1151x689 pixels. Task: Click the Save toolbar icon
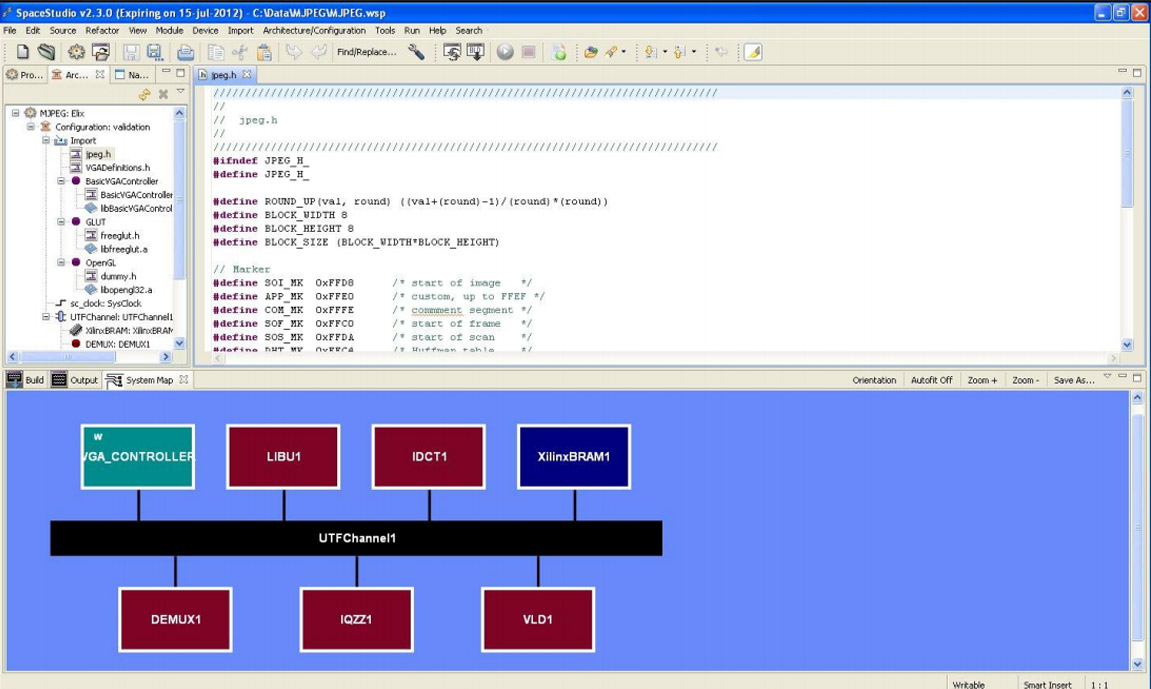point(130,52)
